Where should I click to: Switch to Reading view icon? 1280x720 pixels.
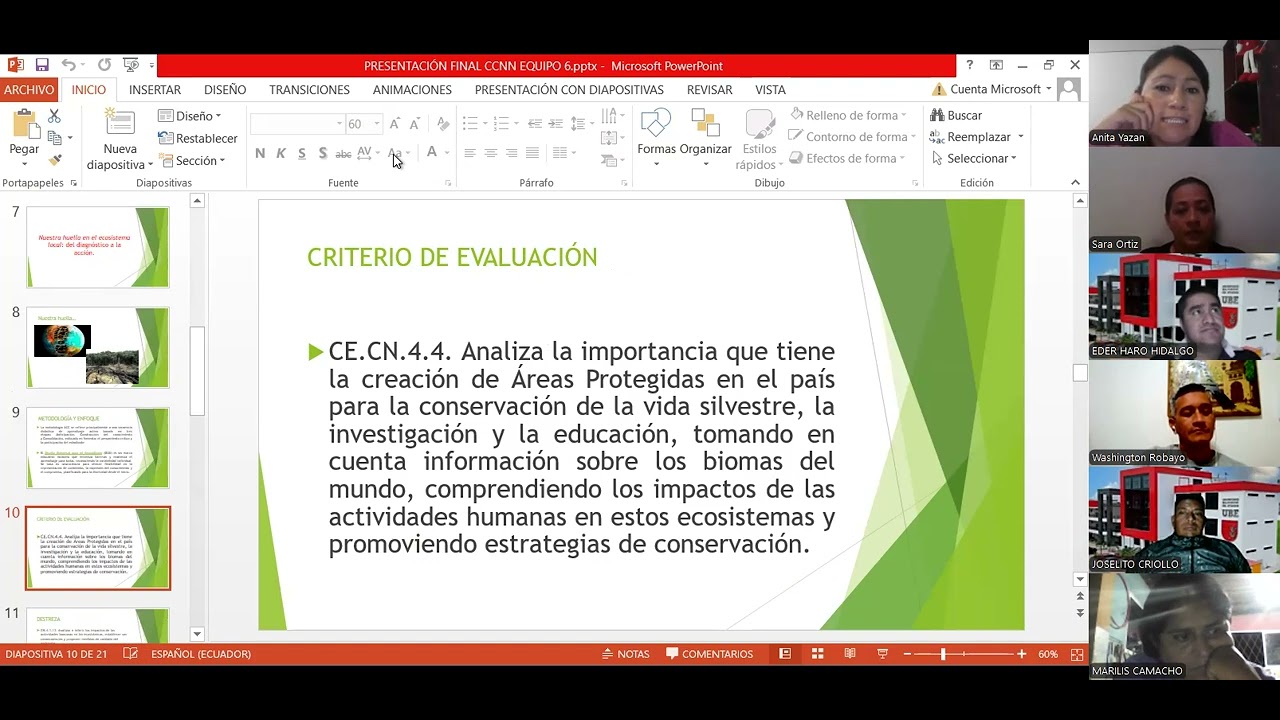click(x=850, y=654)
